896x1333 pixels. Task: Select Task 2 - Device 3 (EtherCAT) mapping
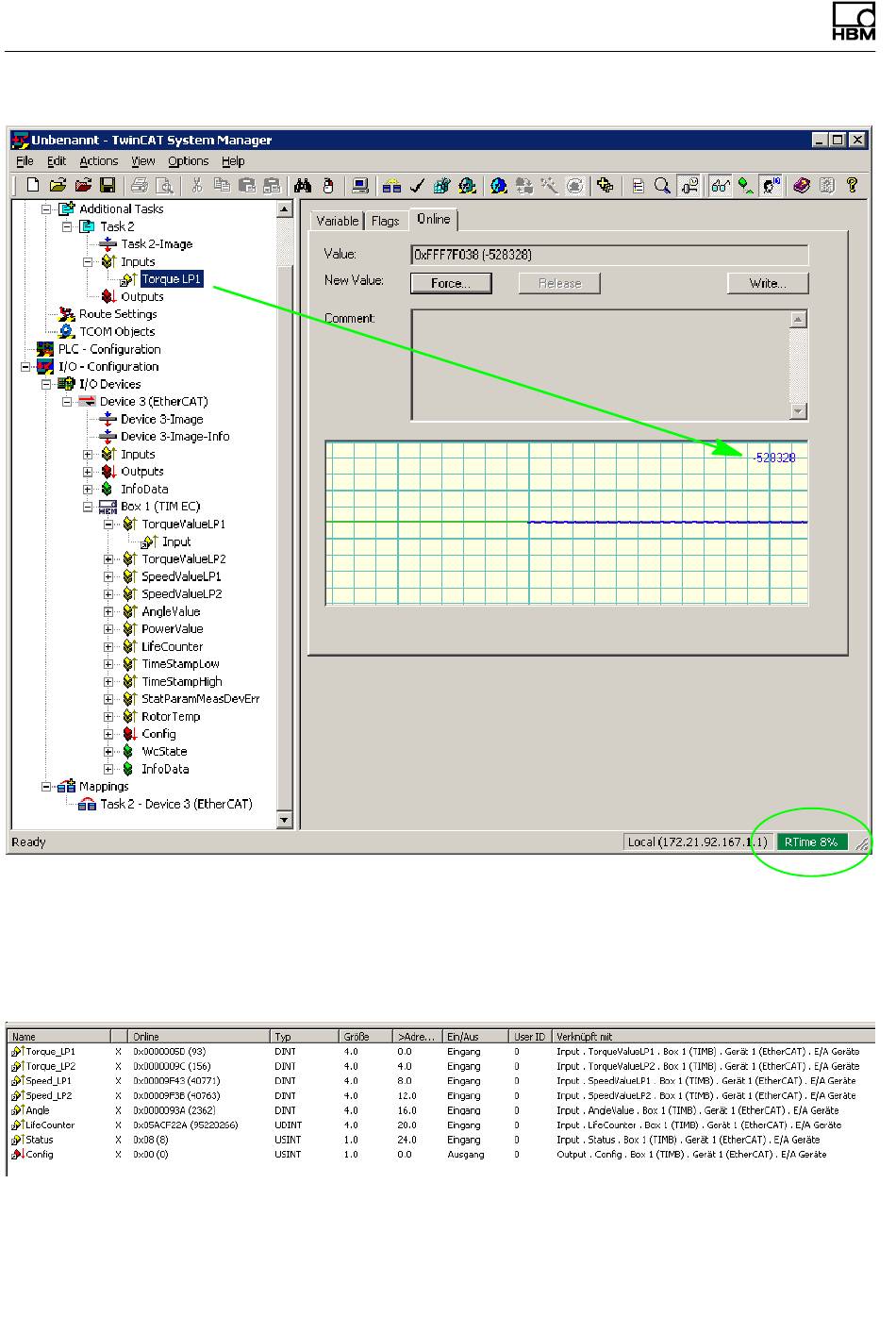tap(176, 805)
